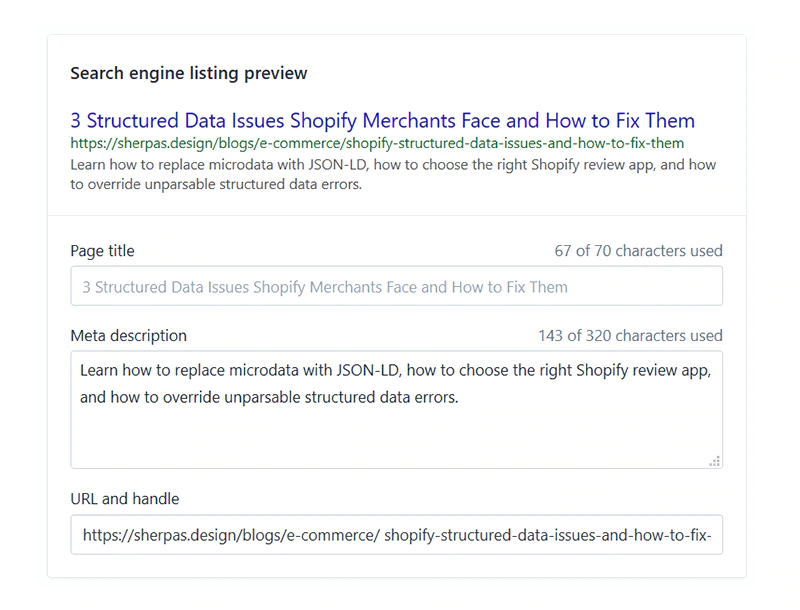Image resolution: width=800 pixels, height=610 pixels.
Task: Click the Meta description label
Action: [x=128, y=336]
